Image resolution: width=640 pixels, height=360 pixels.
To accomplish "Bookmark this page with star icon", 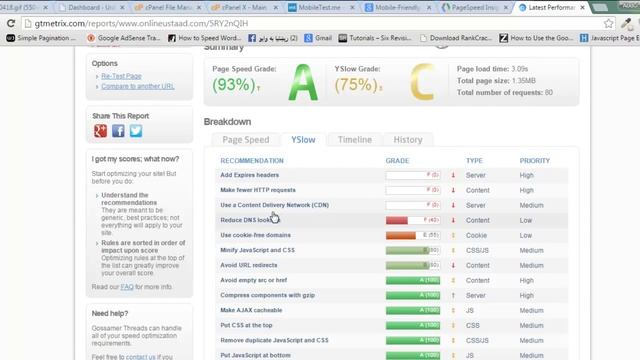I will (608, 23).
